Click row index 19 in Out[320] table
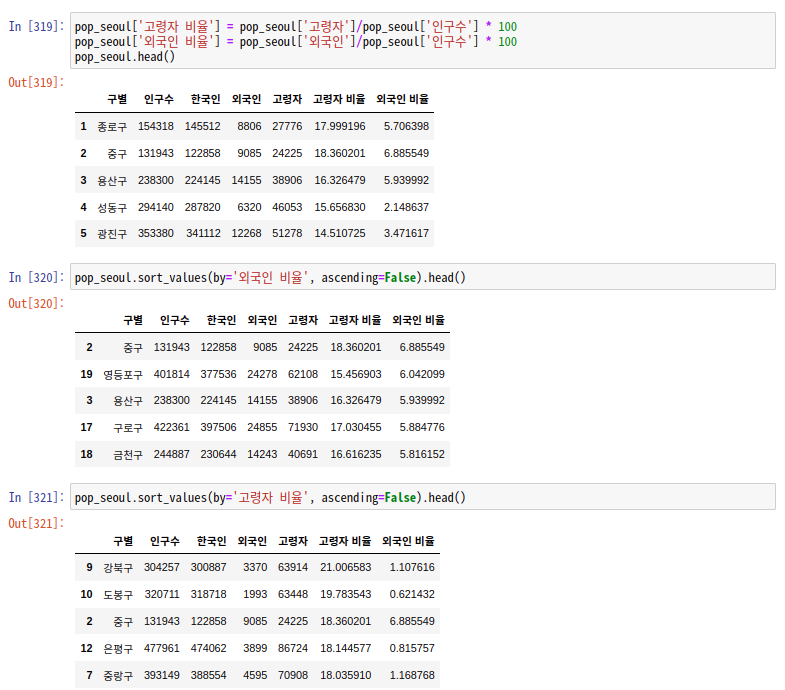Screen dimensions: 785x690 pyautogui.click(x=86, y=374)
